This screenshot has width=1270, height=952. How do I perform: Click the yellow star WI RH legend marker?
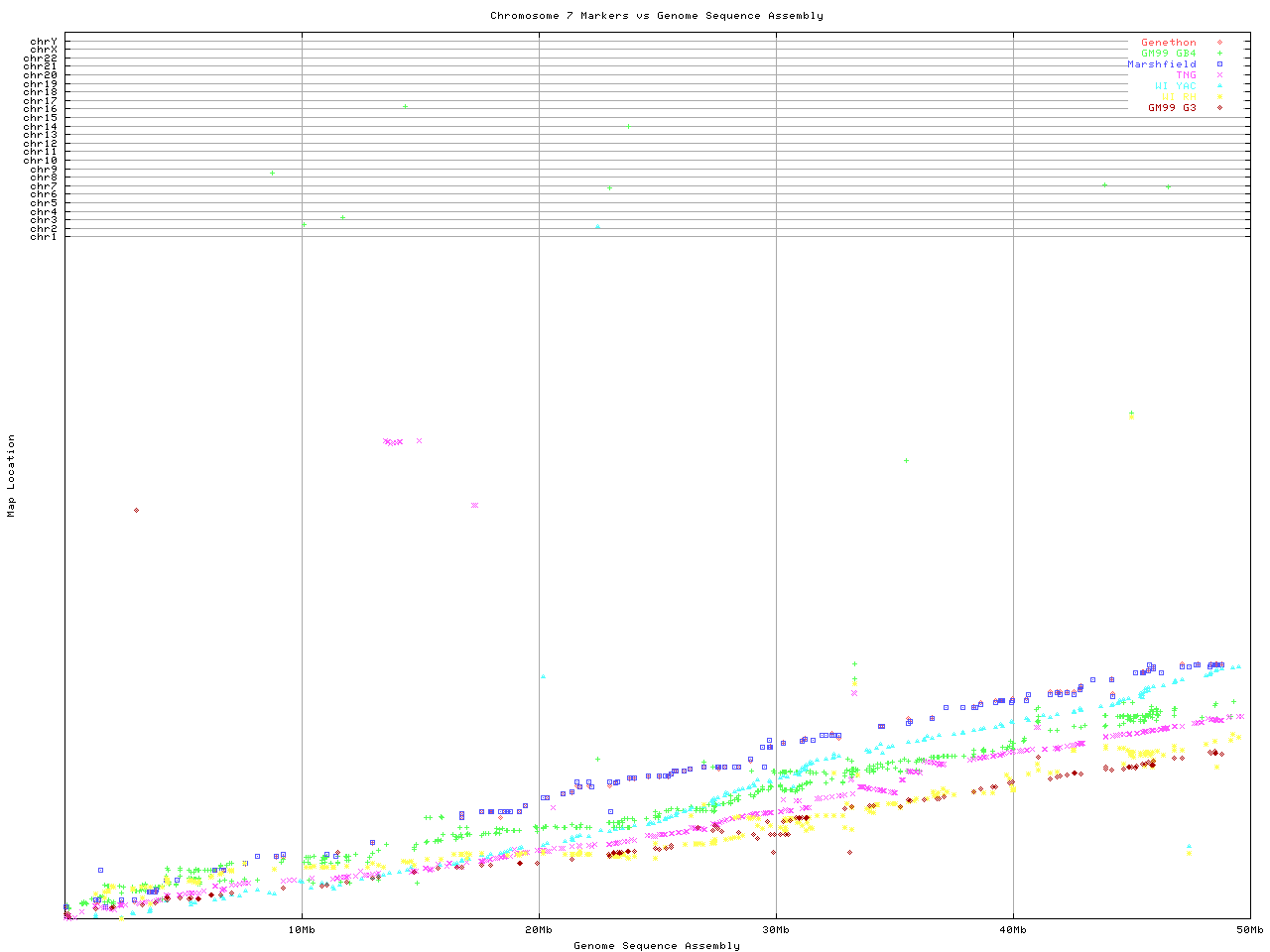click(1219, 97)
